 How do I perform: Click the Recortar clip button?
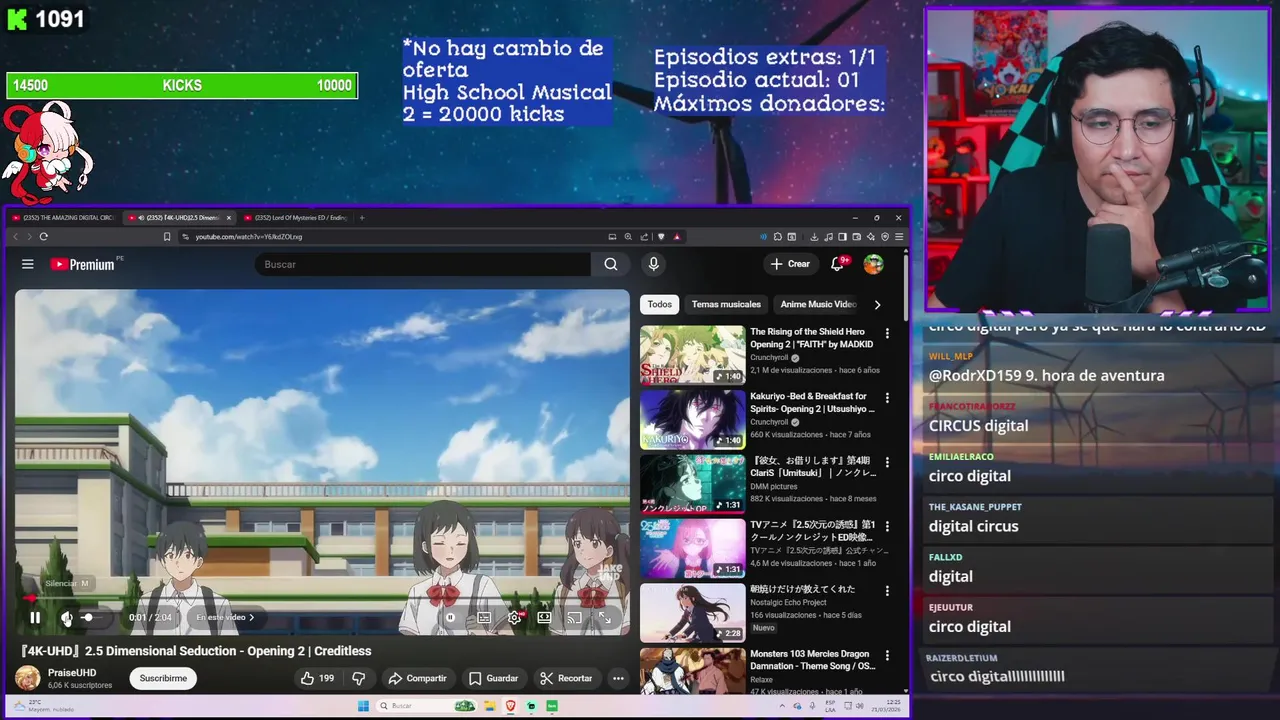tap(566, 678)
